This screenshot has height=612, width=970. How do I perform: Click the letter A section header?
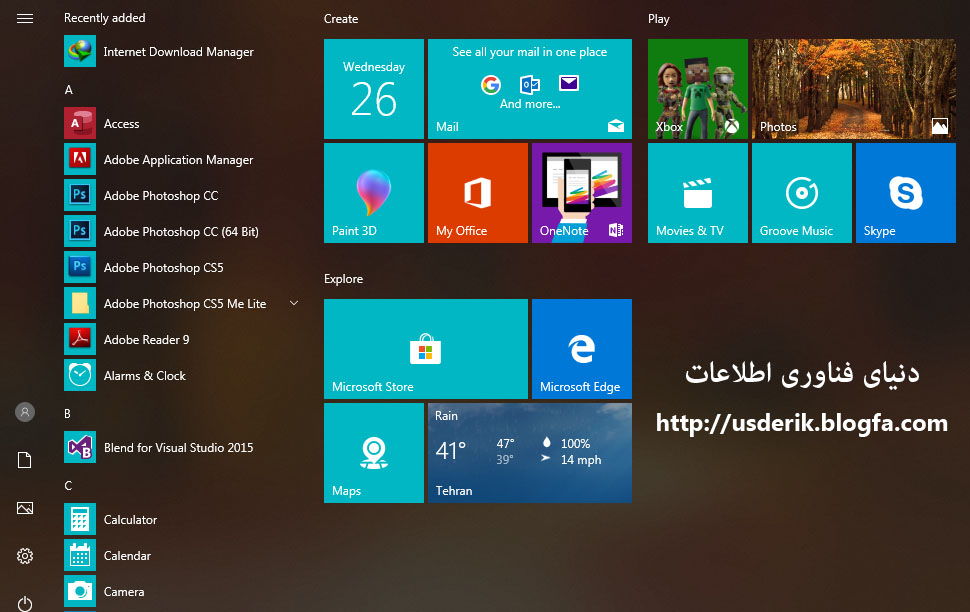point(69,90)
